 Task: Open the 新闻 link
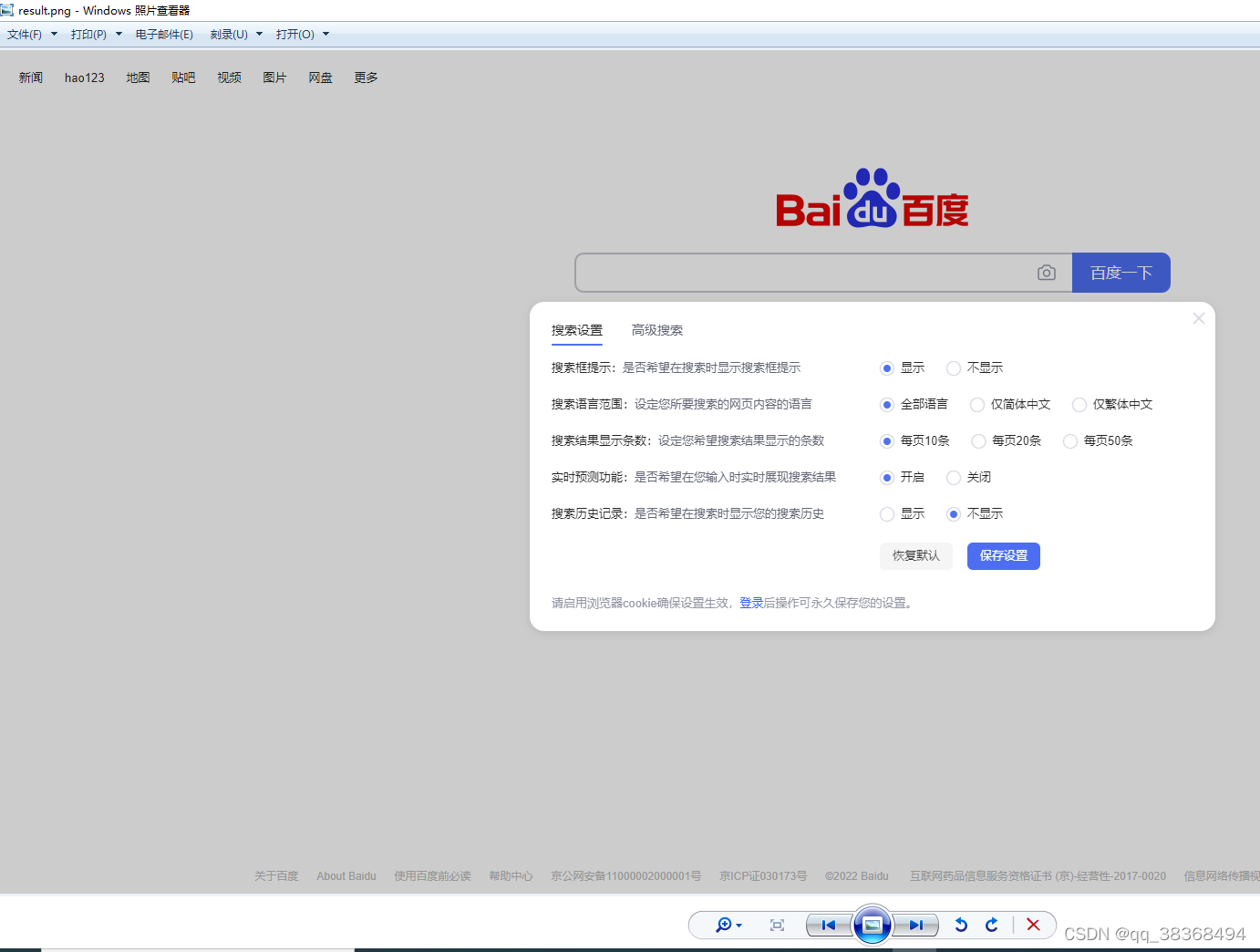click(31, 78)
